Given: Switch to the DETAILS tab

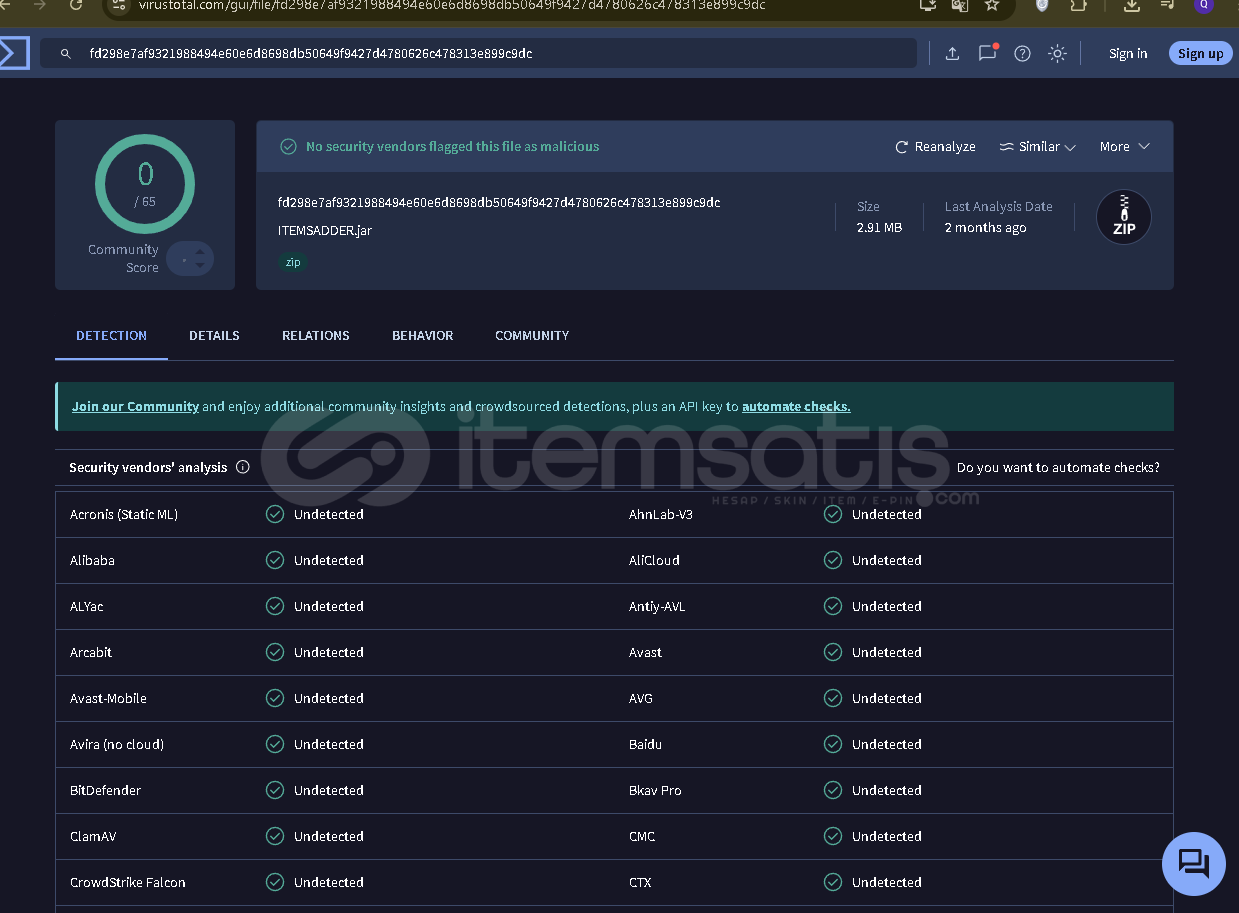Looking at the screenshot, I should (x=214, y=336).
